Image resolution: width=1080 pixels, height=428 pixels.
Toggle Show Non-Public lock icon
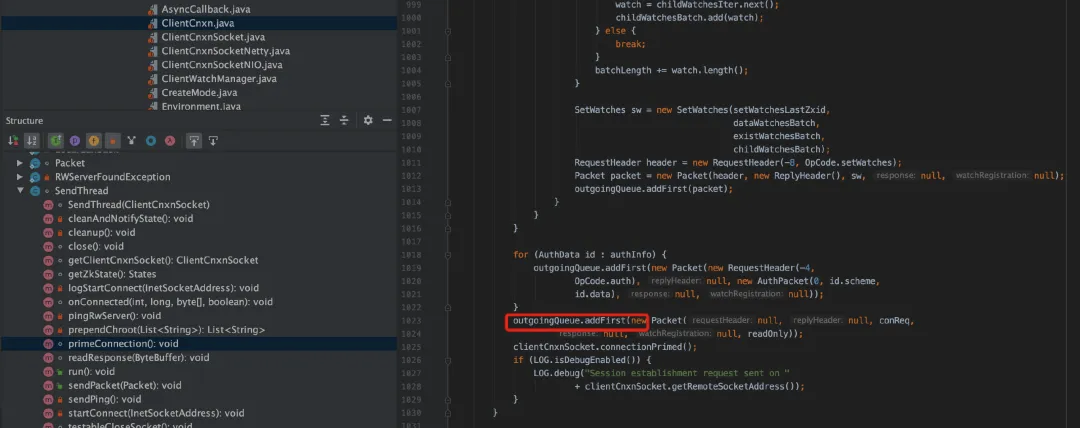pyautogui.click(x=113, y=141)
